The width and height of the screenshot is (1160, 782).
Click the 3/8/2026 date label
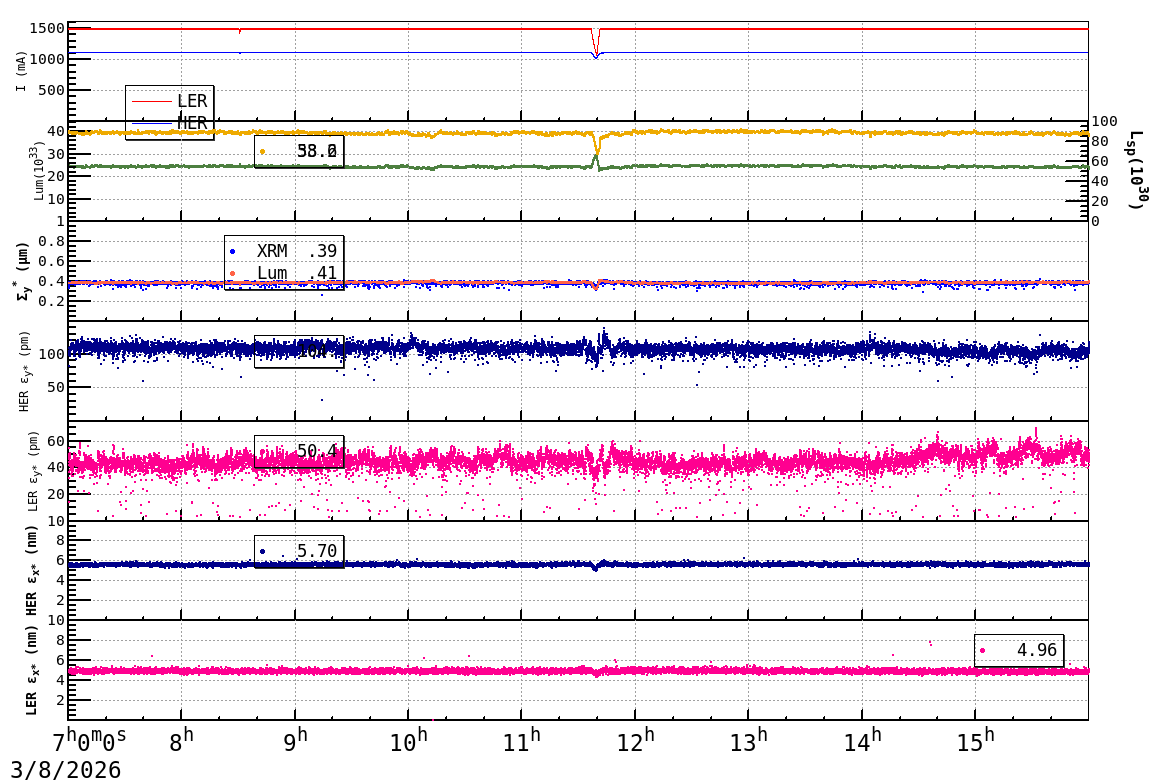tap(66, 770)
